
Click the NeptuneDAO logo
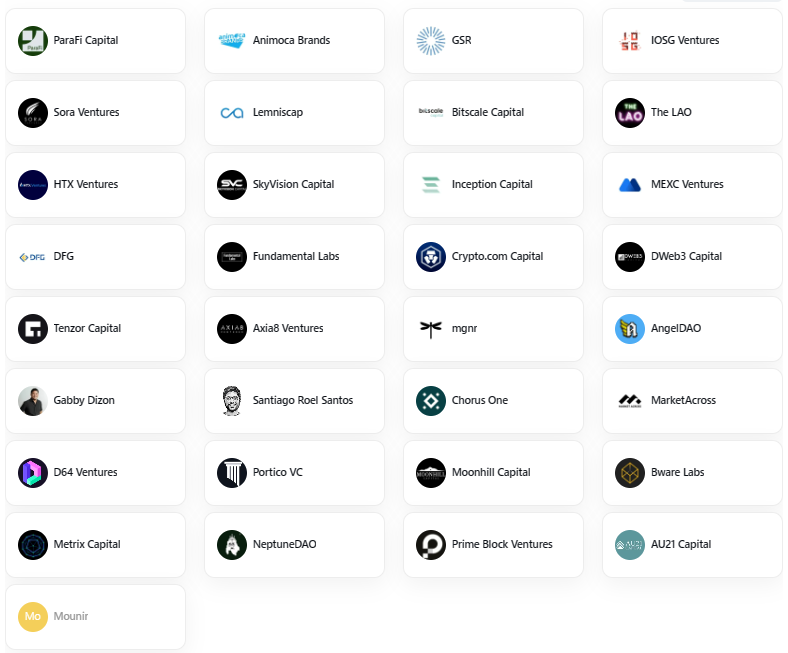click(232, 544)
